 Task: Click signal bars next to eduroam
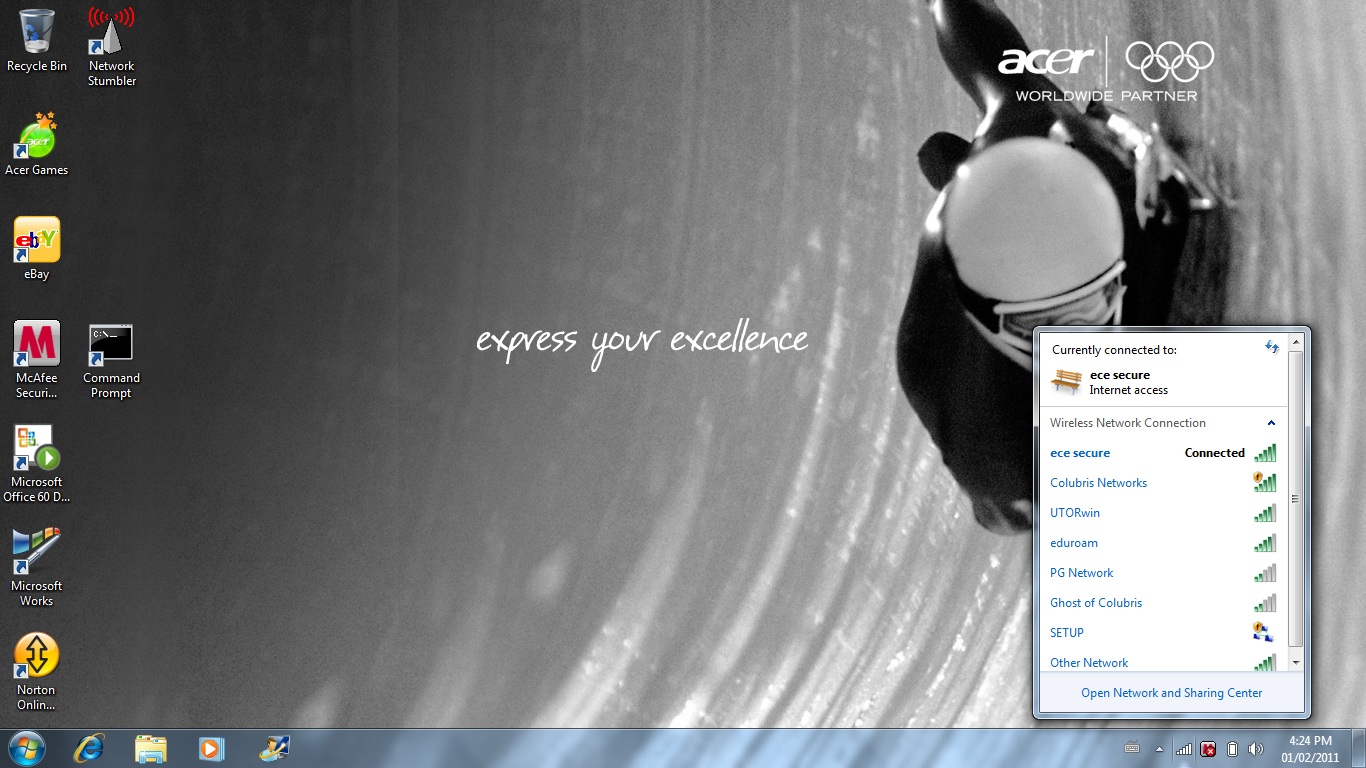pos(1265,543)
